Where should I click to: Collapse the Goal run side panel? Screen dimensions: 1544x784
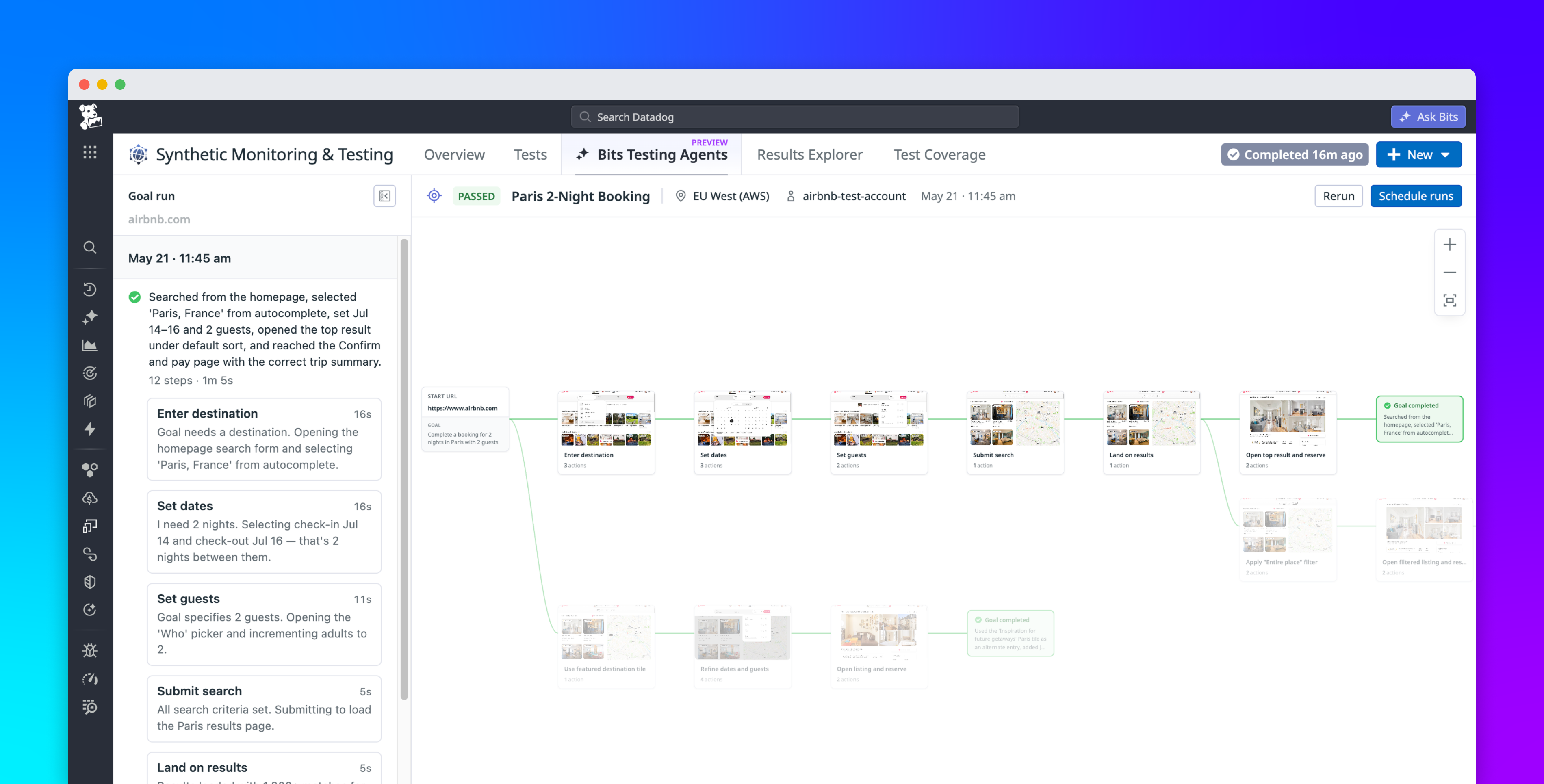(x=384, y=196)
